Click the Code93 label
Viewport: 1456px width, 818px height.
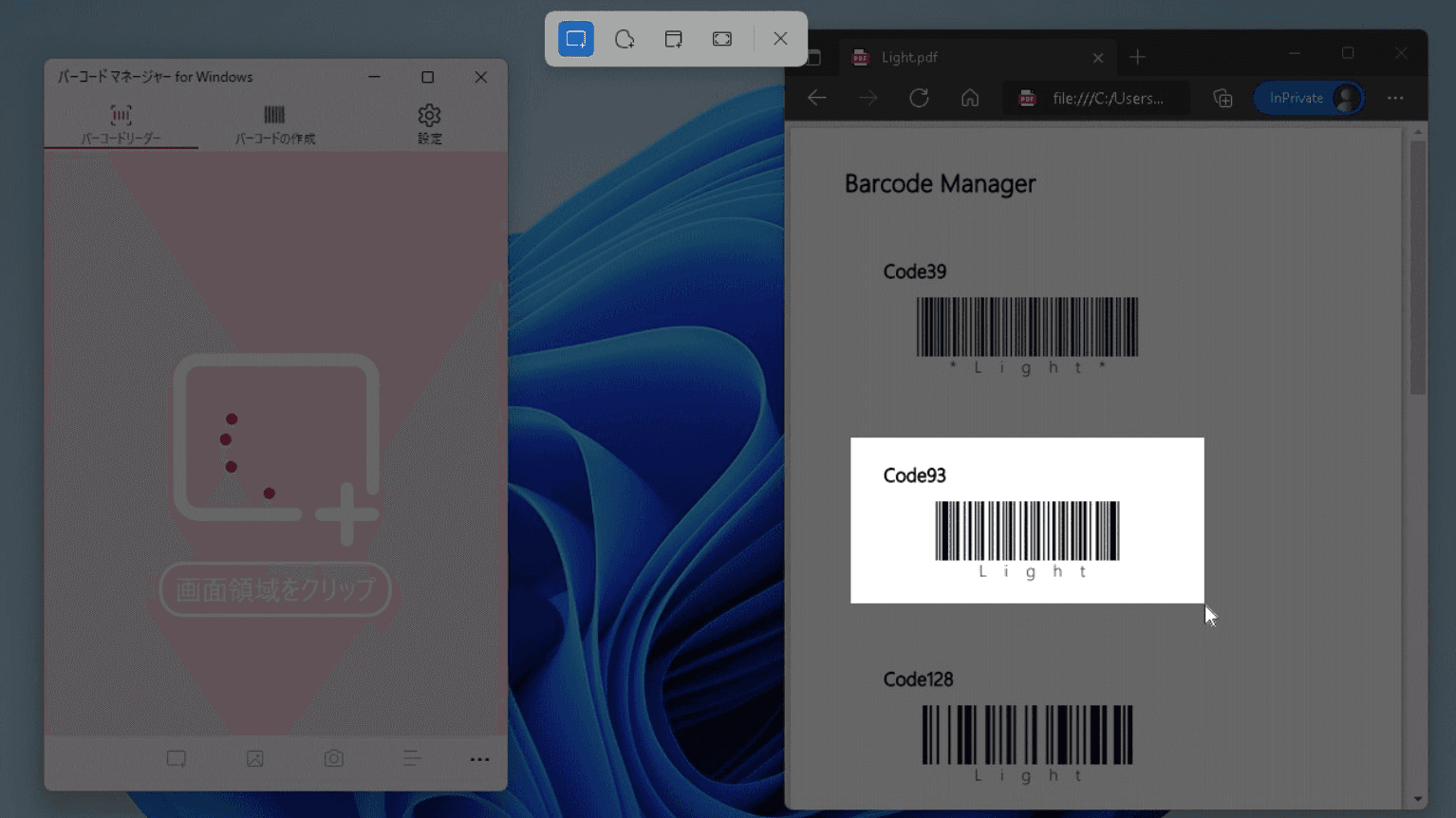click(x=915, y=475)
